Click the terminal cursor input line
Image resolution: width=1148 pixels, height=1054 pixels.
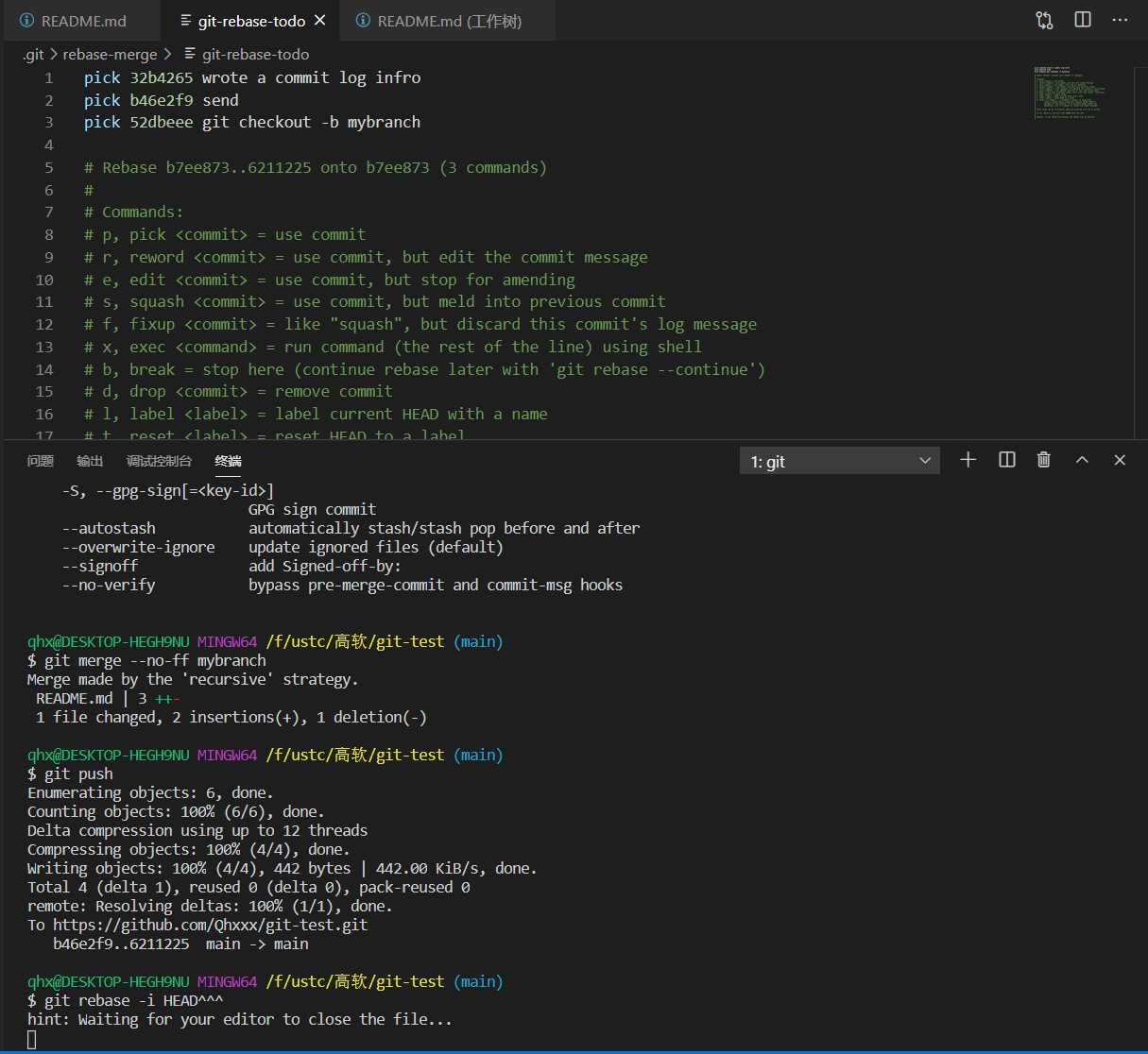coord(32,1039)
